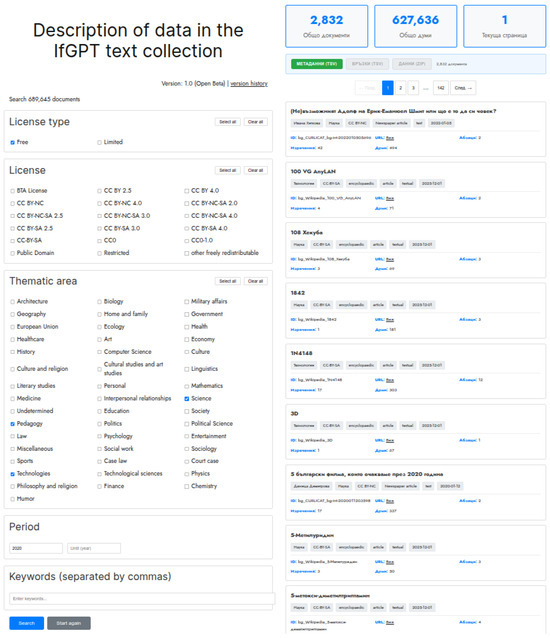Click the Start again button

click(69, 623)
